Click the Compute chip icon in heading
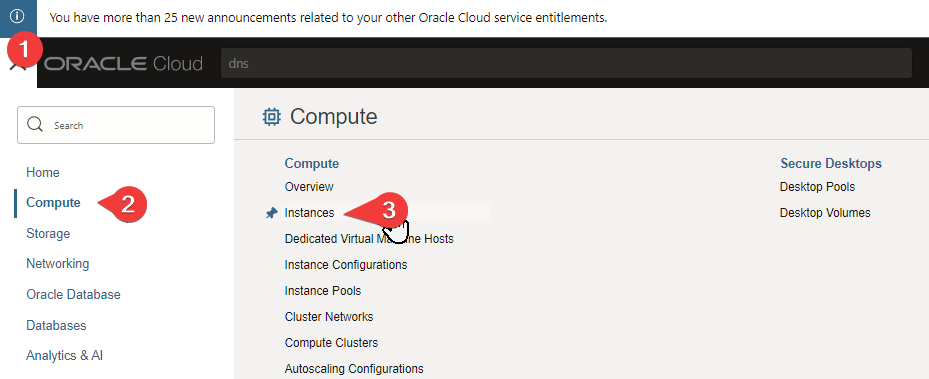The height and width of the screenshot is (379, 929). click(x=271, y=117)
